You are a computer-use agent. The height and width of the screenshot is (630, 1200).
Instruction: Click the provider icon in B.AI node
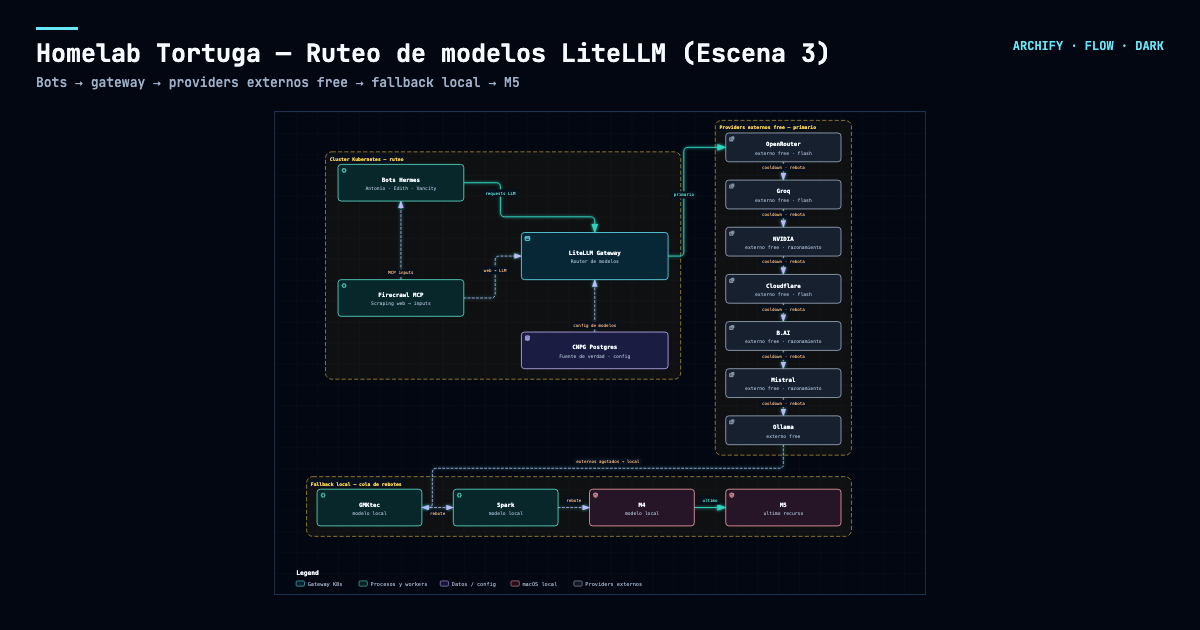tap(732, 327)
